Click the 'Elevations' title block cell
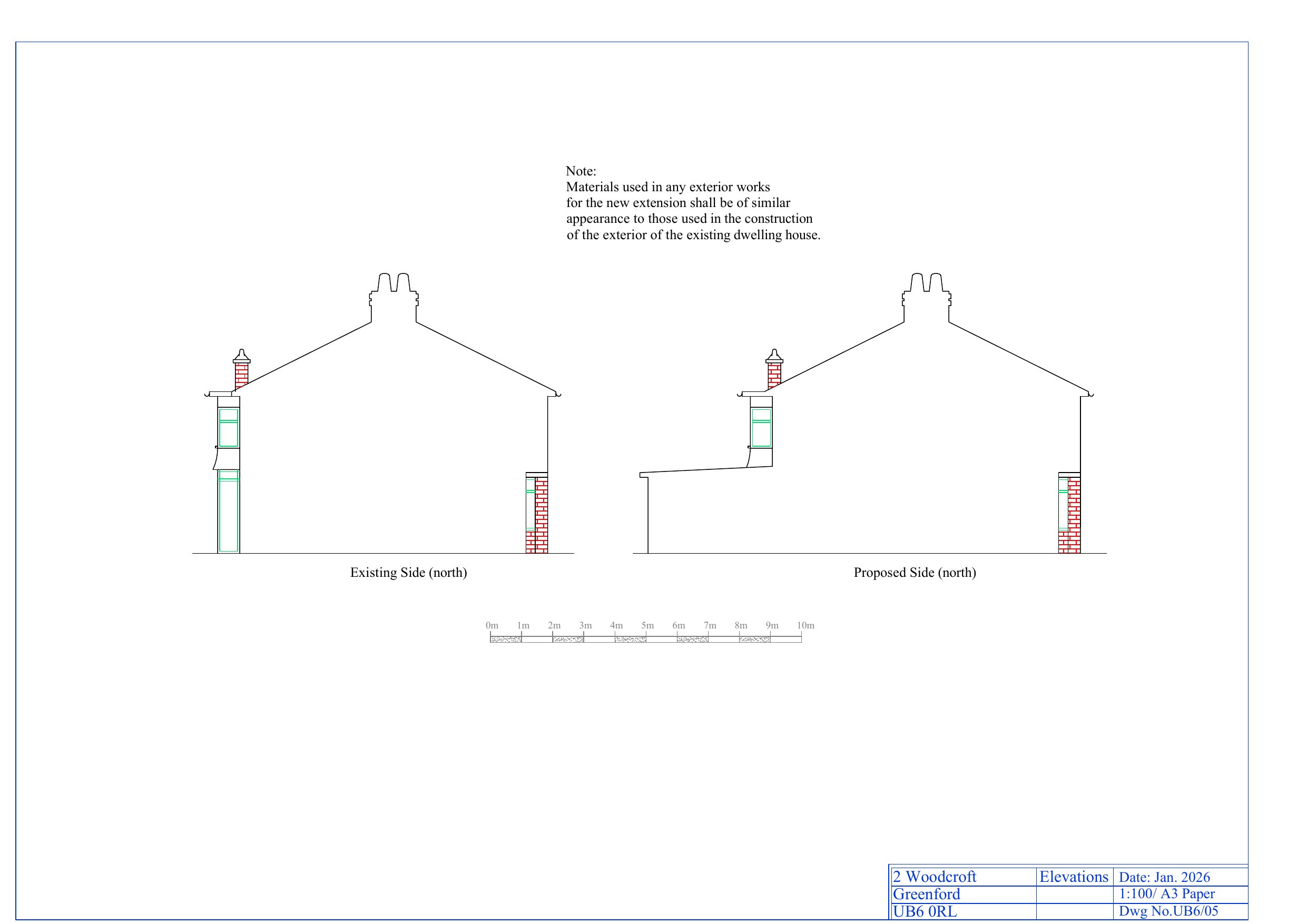1307x924 pixels. (x=1074, y=877)
